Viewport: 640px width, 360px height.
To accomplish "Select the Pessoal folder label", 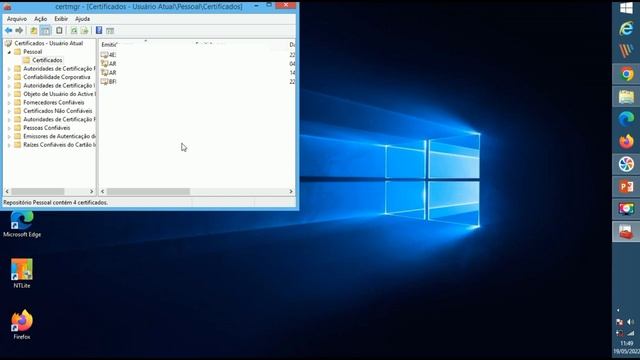I will click(33, 52).
